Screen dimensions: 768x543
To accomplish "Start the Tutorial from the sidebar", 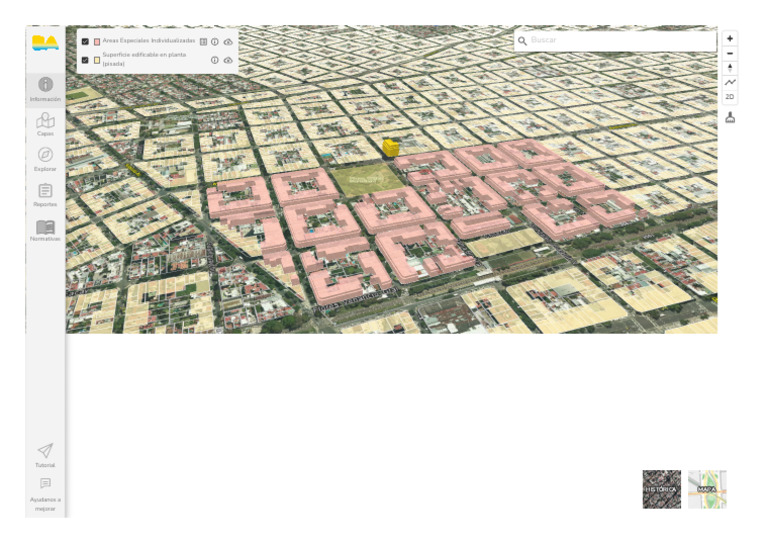I will pyautogui.click(x=45, y=455).
